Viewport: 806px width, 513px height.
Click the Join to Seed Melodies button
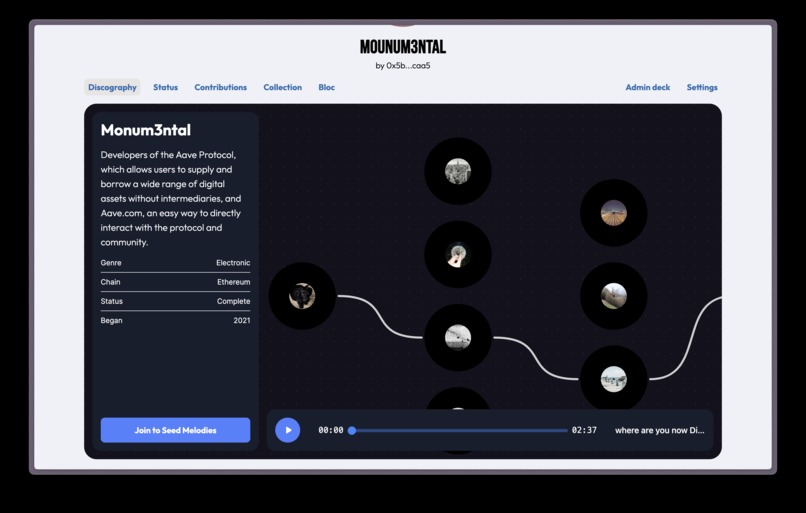tap(175, 430)
